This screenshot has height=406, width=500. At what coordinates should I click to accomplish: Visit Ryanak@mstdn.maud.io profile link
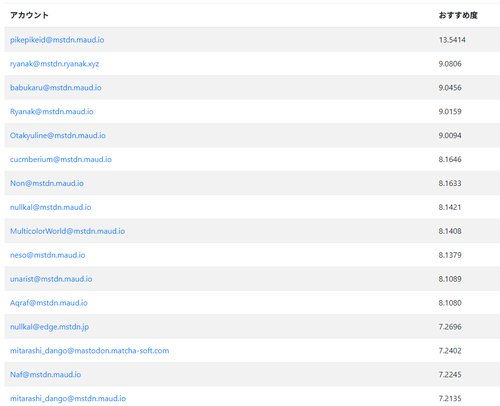(x=52, y=112)
